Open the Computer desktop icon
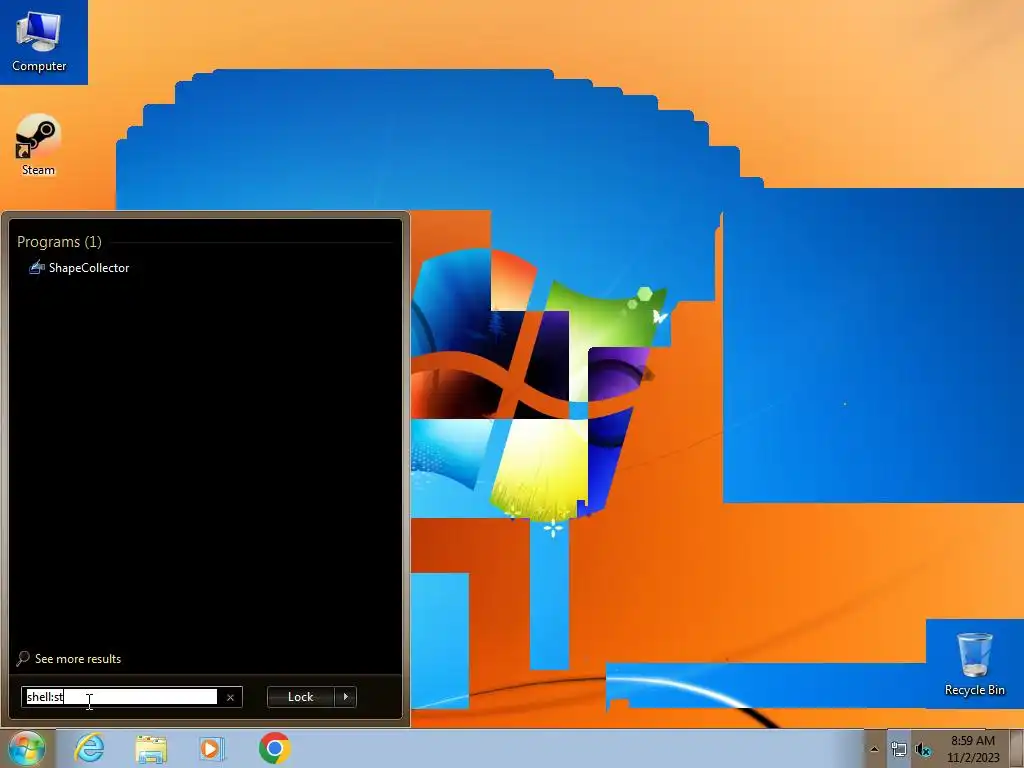Screen dimensions: 1024x768 tap(39, 40)
